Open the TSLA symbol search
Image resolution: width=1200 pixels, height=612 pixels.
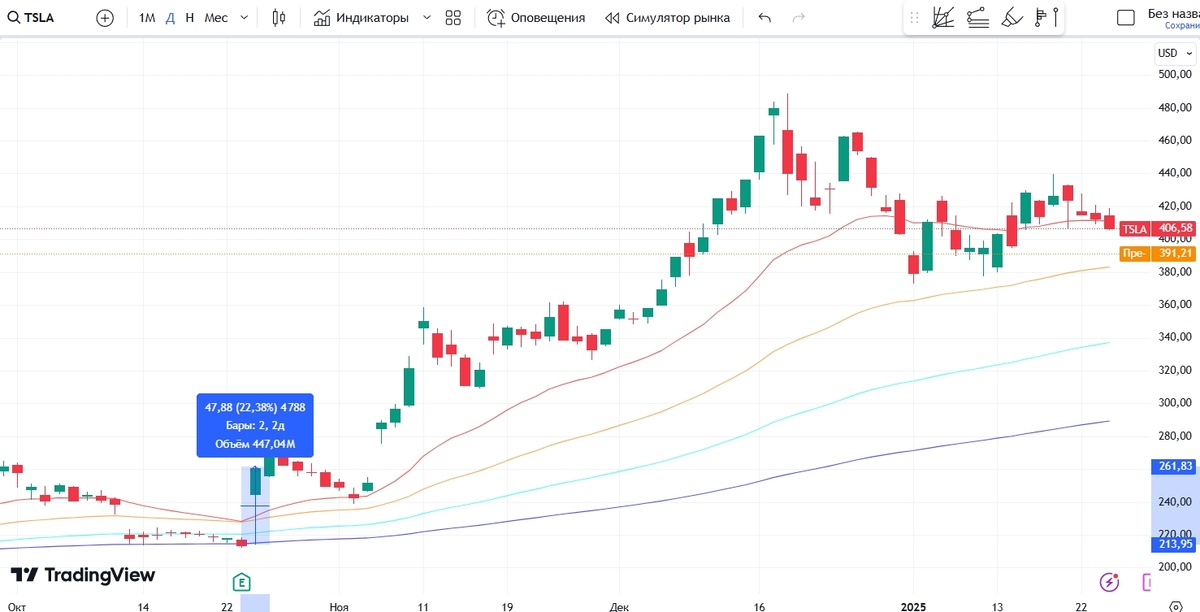tap(32, 18)
